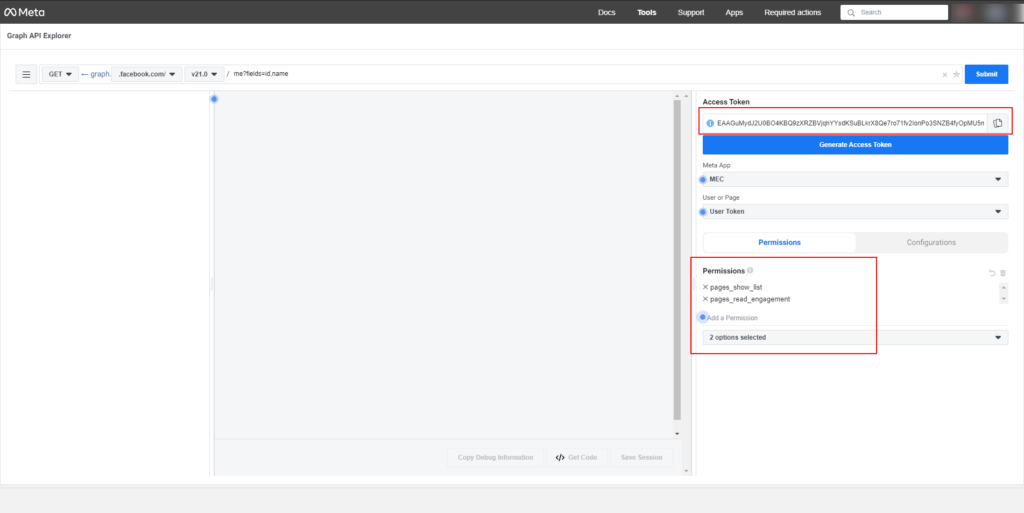1024x513 pixels.
Task: Open the hamburger menu beside GET
Action: [27, 74]
